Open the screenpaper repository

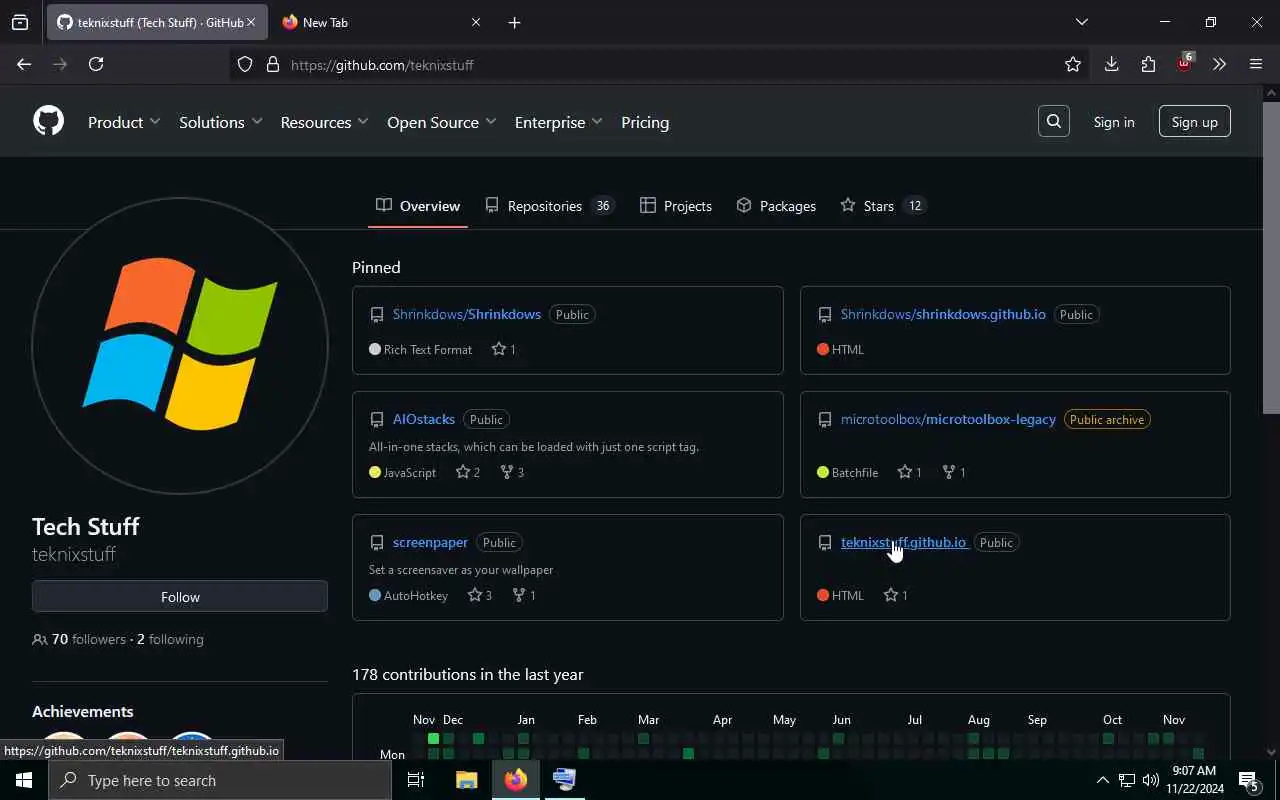[430, 542]
